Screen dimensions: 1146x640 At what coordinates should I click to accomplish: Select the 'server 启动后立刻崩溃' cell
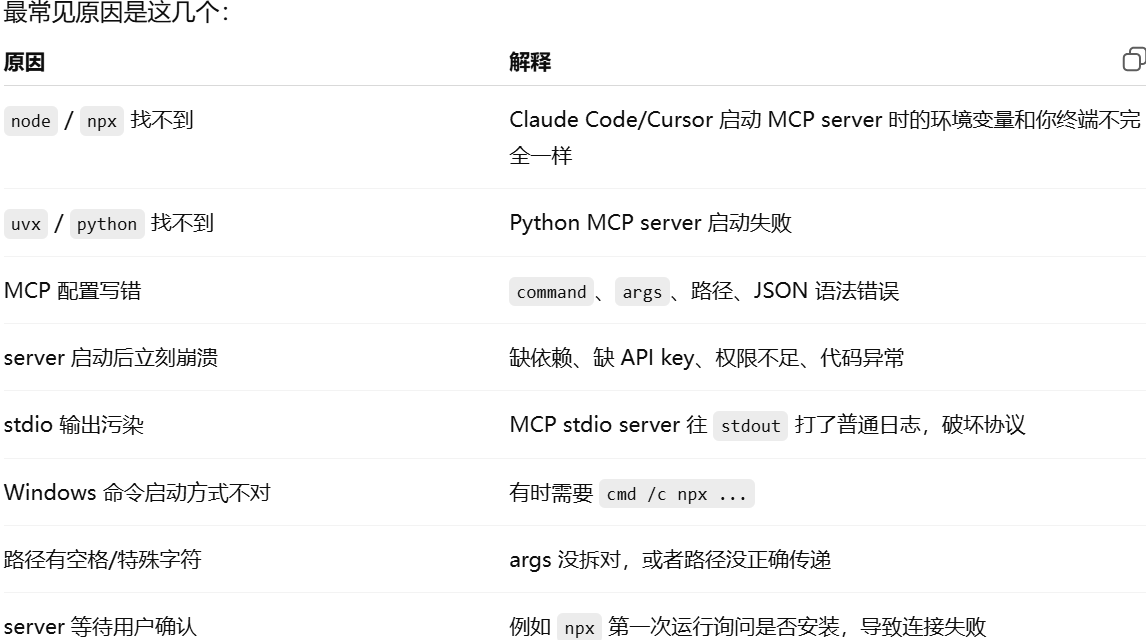[x=110, y=358]
